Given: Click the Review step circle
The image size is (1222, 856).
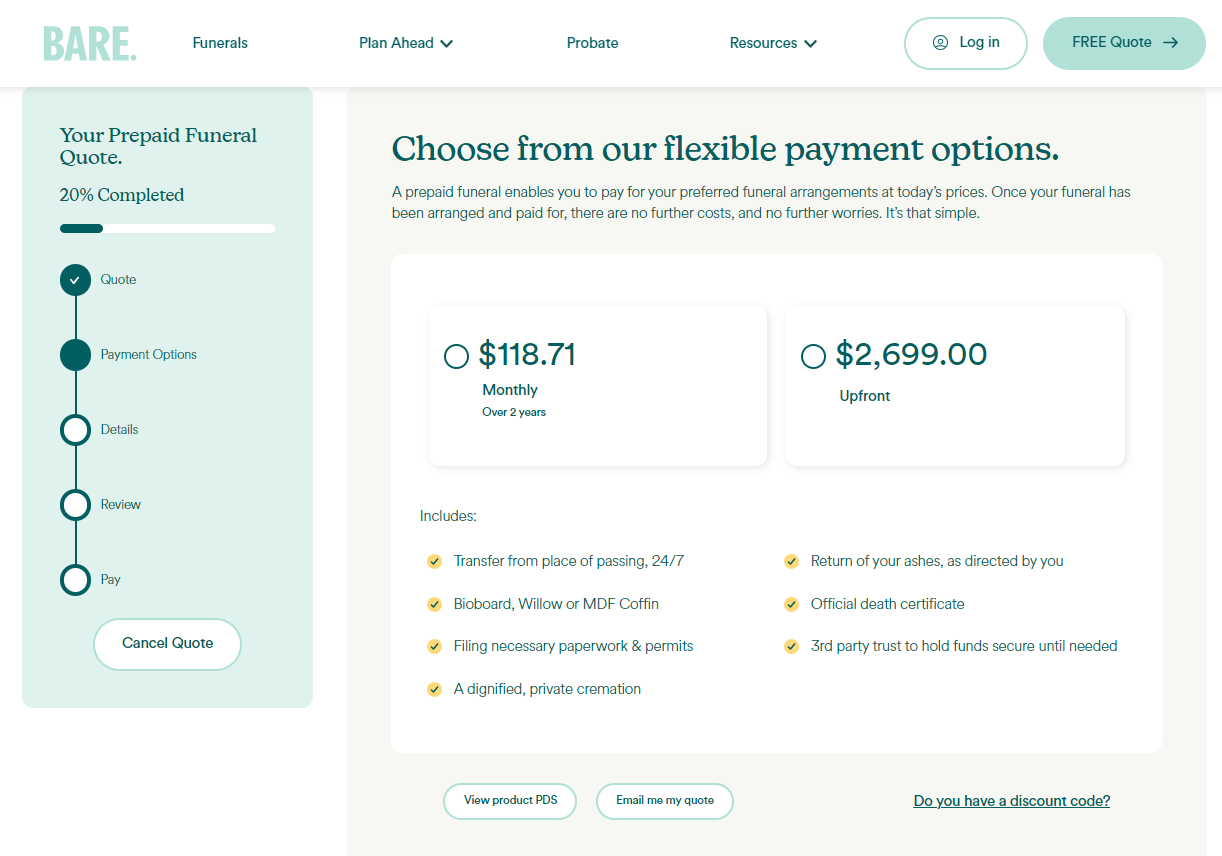Looking at the screenshot, I should coord(75,505).
